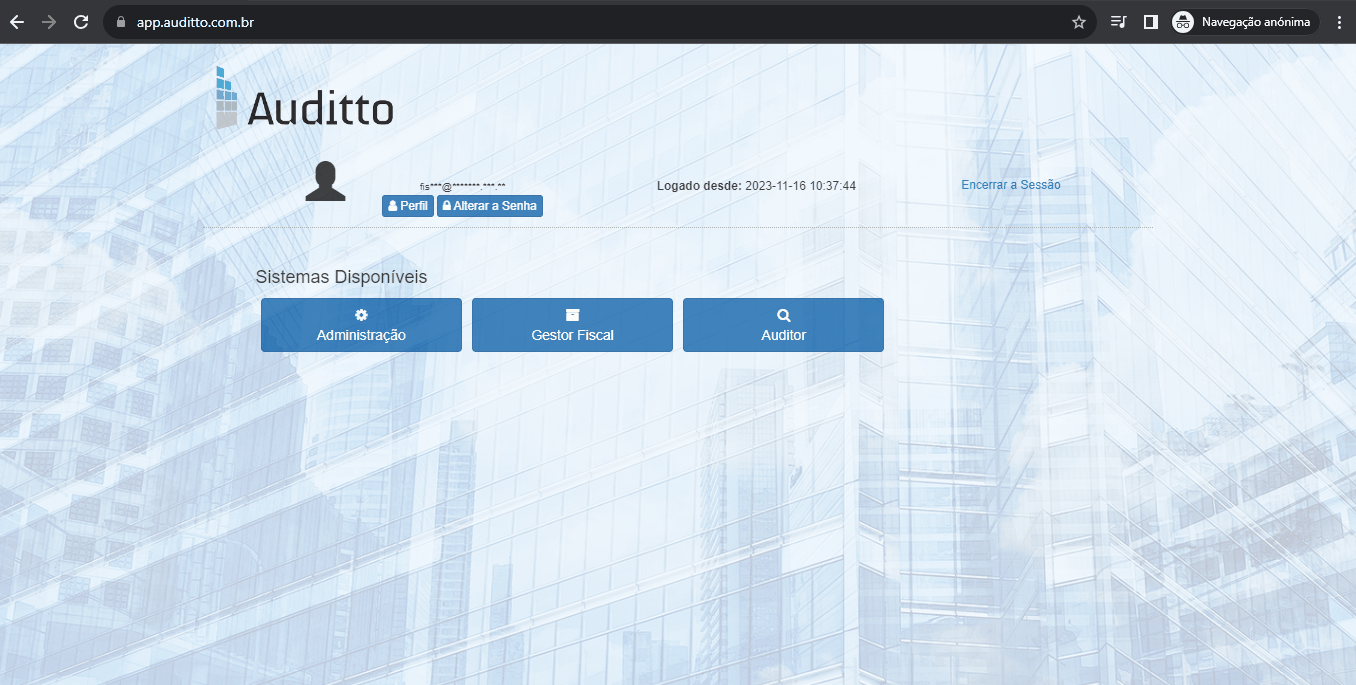Viewport: 1356px width, 685px height.
Task: Open the Auditor system
Action: [783, 325]
